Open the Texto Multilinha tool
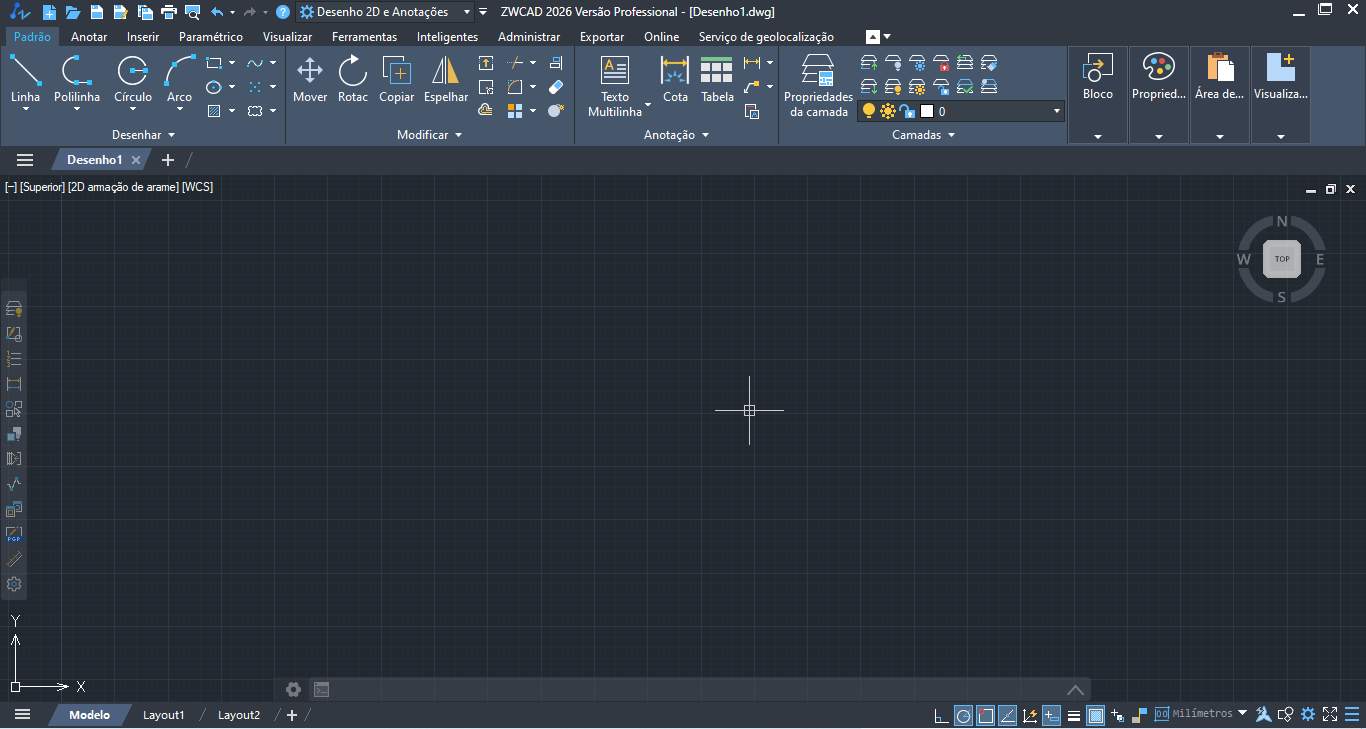 pyautogui.click(x=614, y=72)
